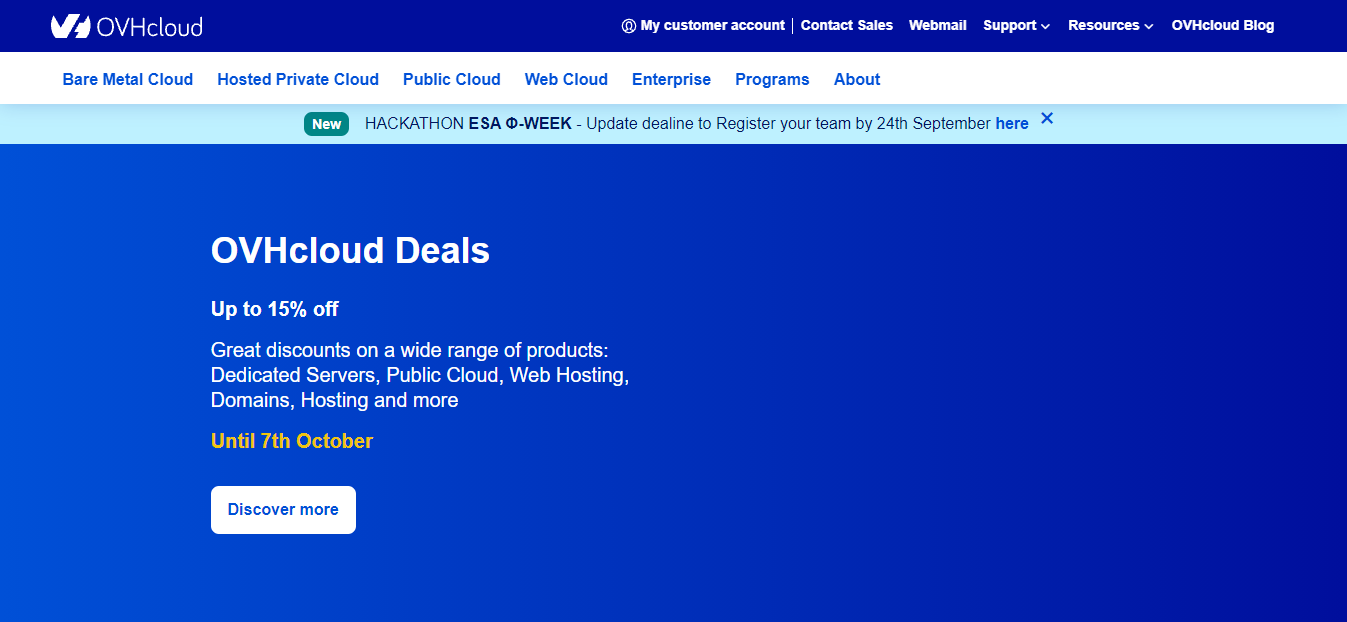Click the New badge in banner
1347x622 pixels.
tap(326, 124)
